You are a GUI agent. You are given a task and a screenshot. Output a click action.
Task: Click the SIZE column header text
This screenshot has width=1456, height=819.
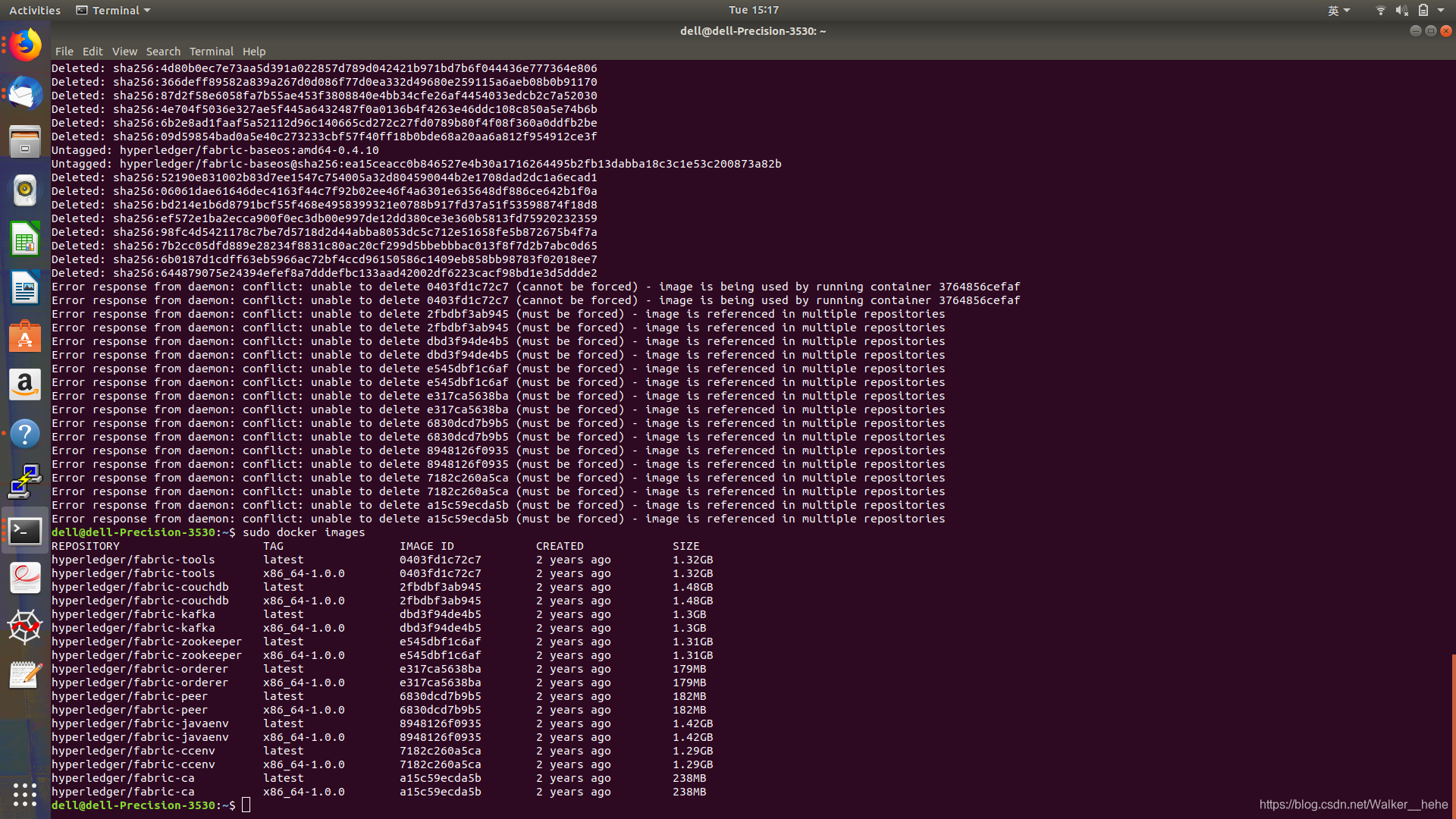click(686, 546)
